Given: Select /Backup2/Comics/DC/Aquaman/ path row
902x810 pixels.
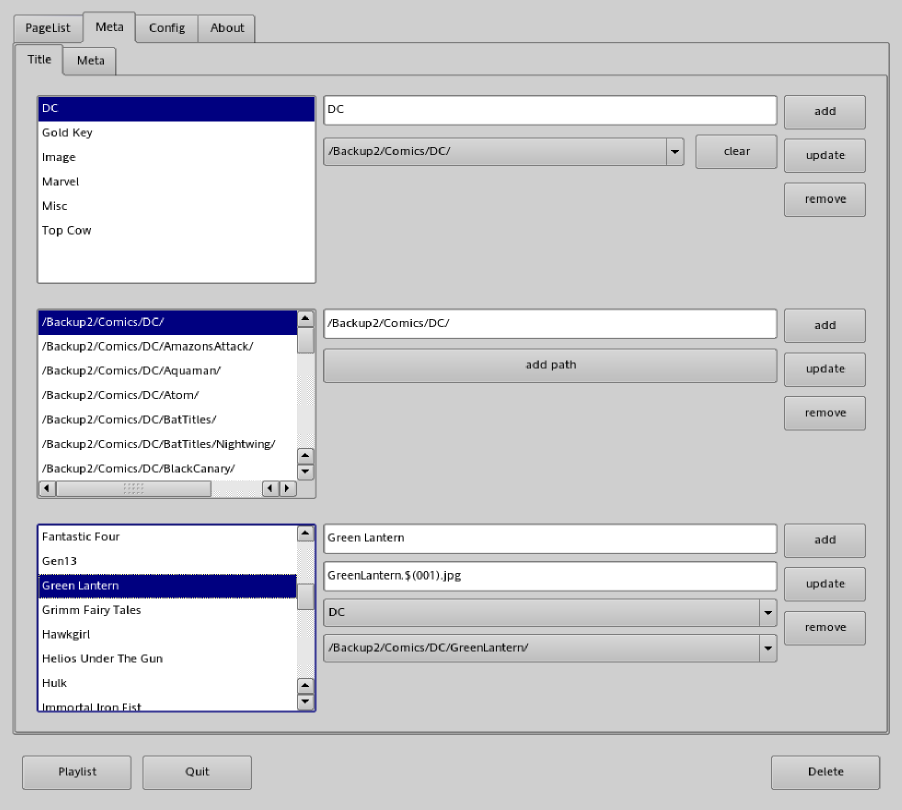Looking at the screenshot, I should coord(168,371).
